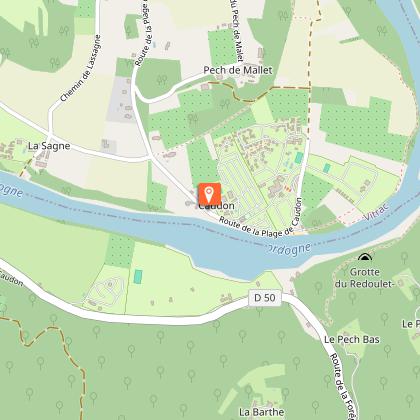Click the orange location pin marker
The width and height of the screenshot is (420, 420).
[210, 194]
